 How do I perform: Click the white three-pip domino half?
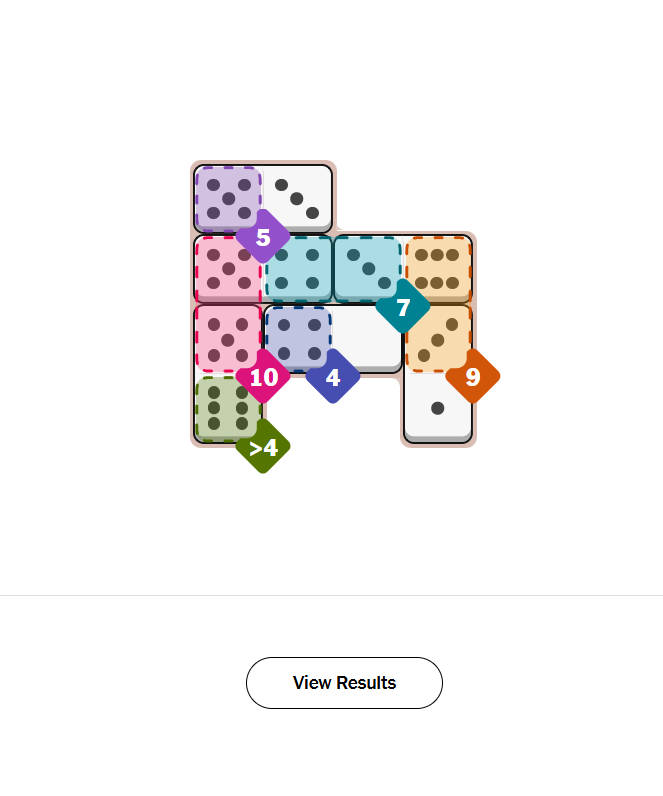tap(297, 198)
